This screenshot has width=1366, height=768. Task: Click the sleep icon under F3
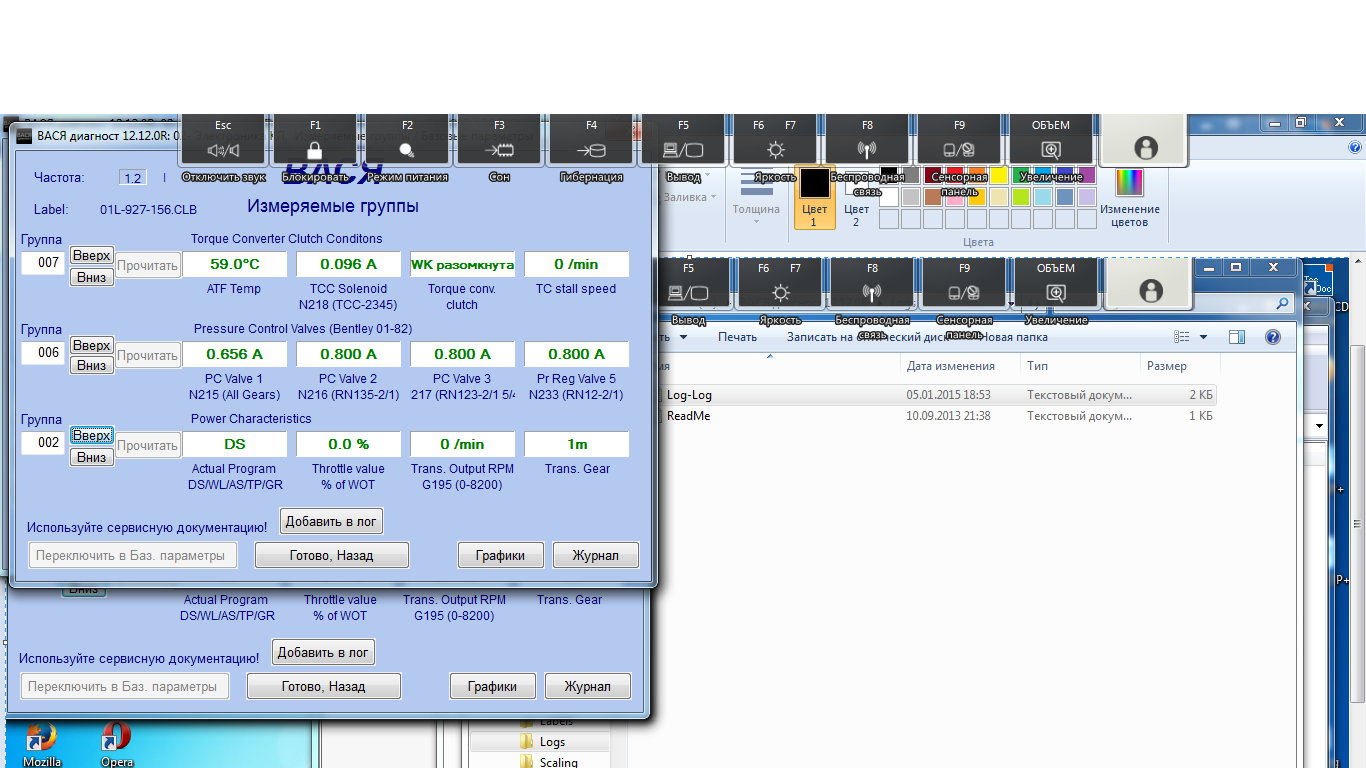[499, 150]
